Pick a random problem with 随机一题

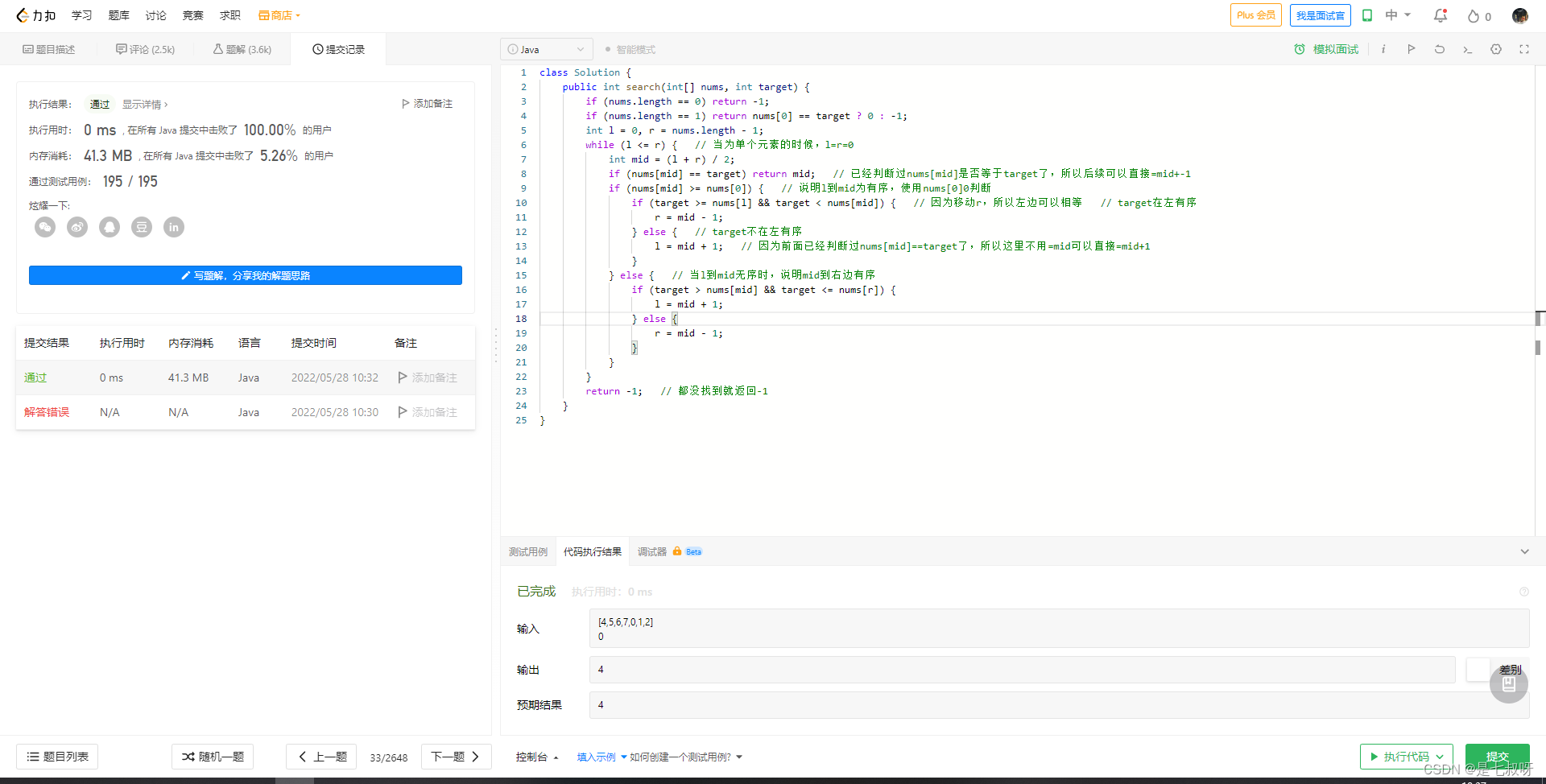[213, 757]
